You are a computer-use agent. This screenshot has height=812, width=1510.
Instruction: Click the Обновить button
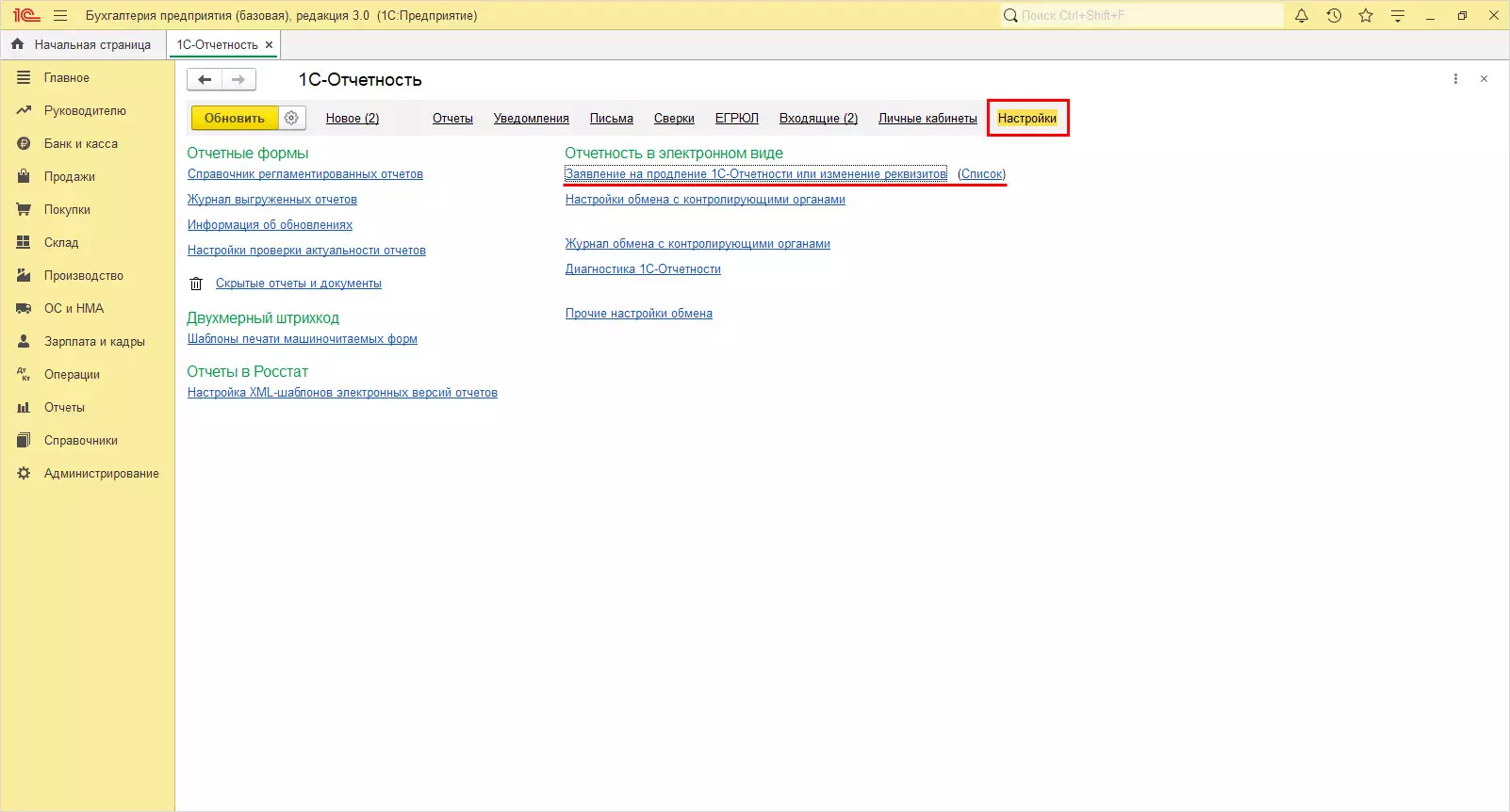[235, 118]
